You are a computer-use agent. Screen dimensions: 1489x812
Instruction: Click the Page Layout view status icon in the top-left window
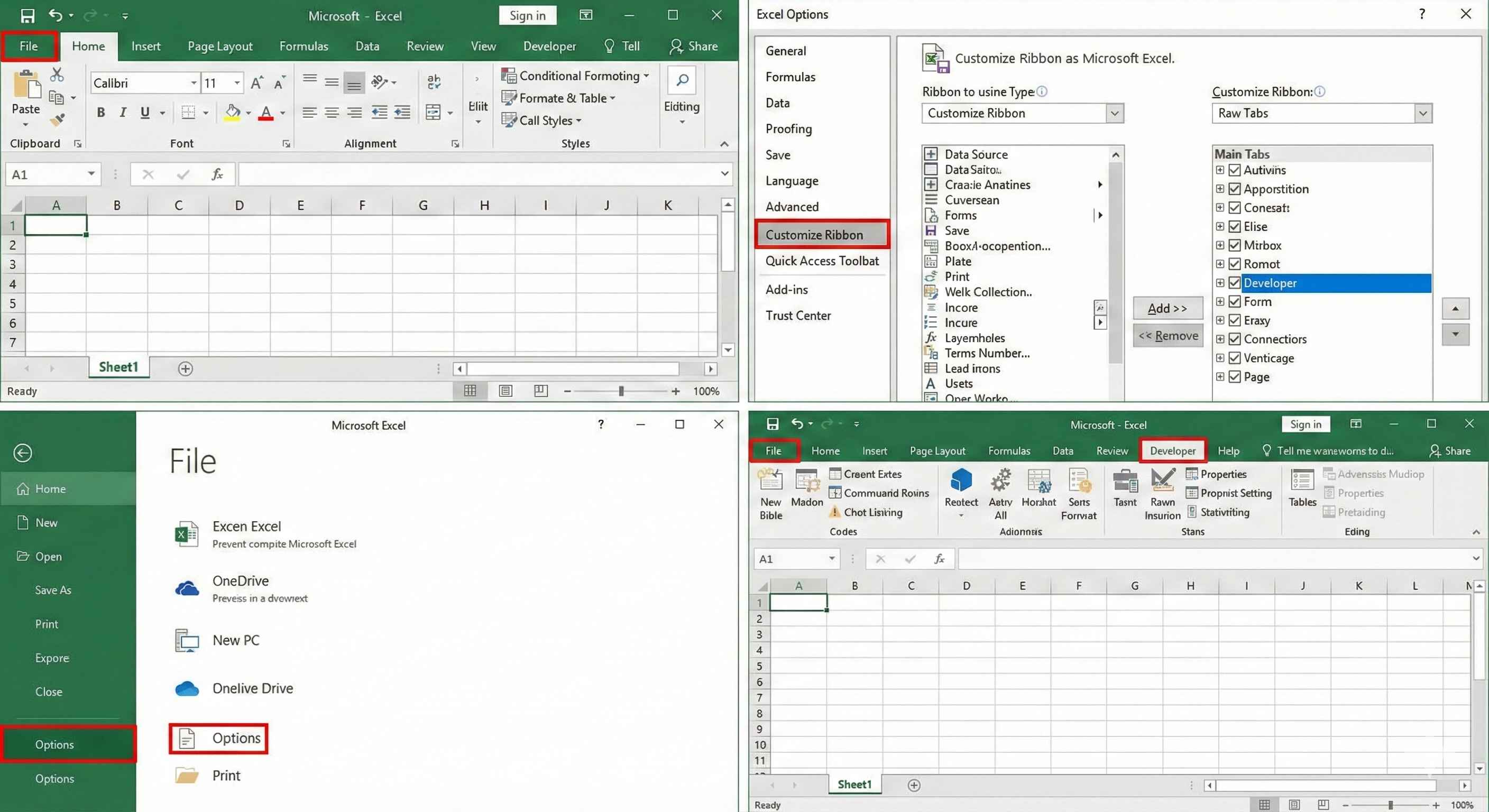coord(505,391)
